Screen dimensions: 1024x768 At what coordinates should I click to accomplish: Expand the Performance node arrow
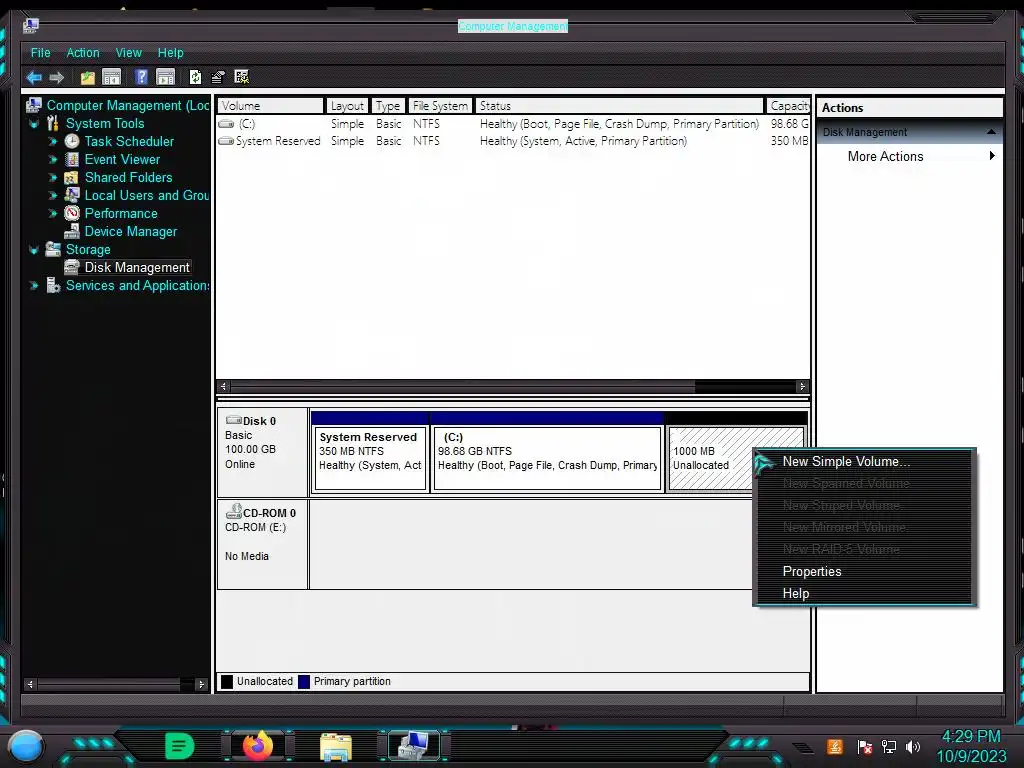click(x=53, y=214)
